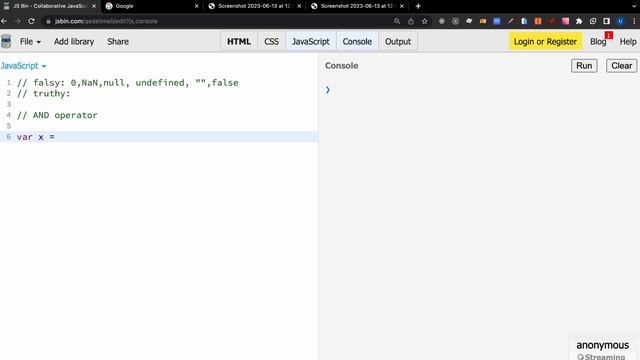This screenshot has width=640, height=360.
Task: Close the Google tab
Action: point(196,6)
